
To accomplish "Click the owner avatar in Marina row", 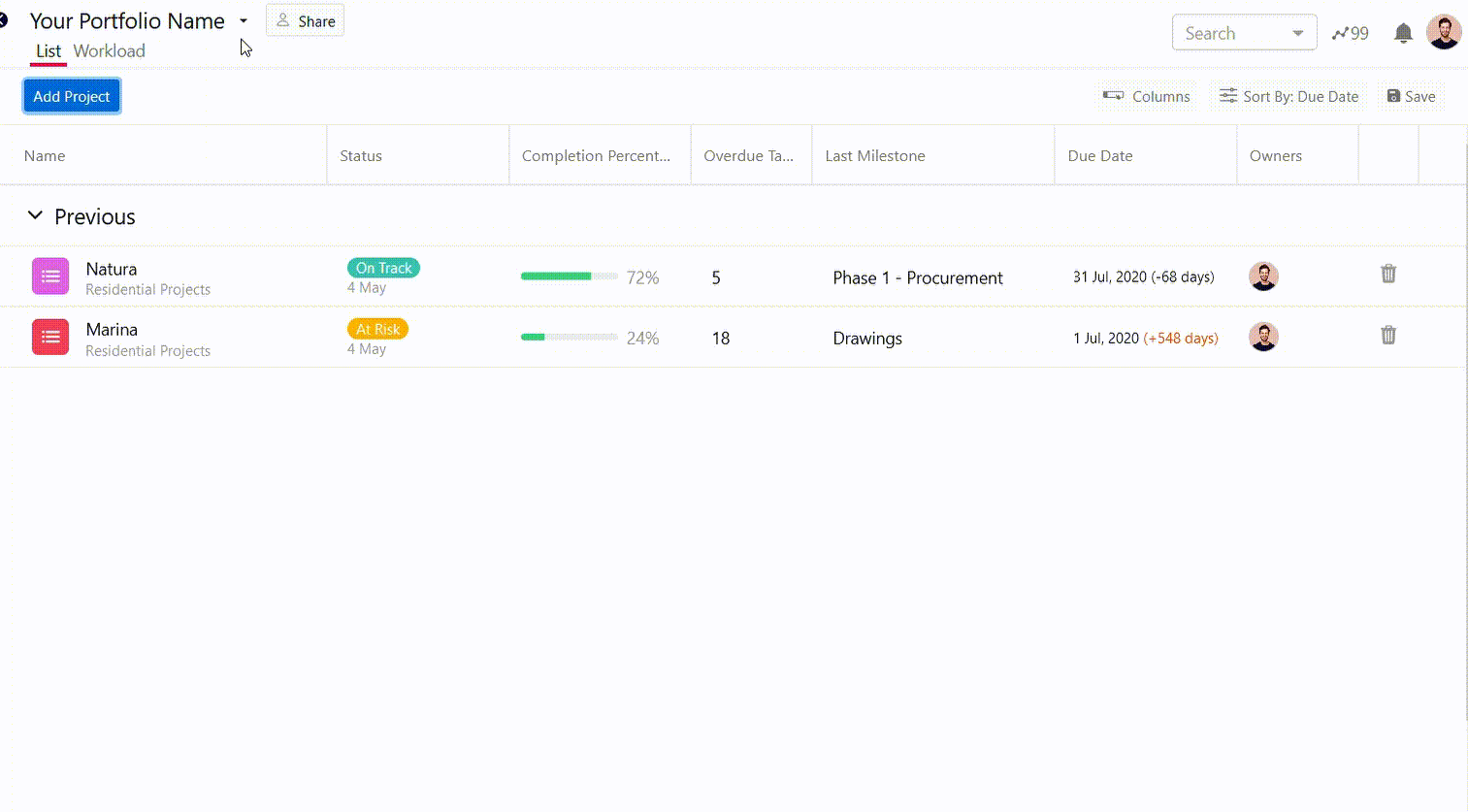I will [x=1263, y=338].
